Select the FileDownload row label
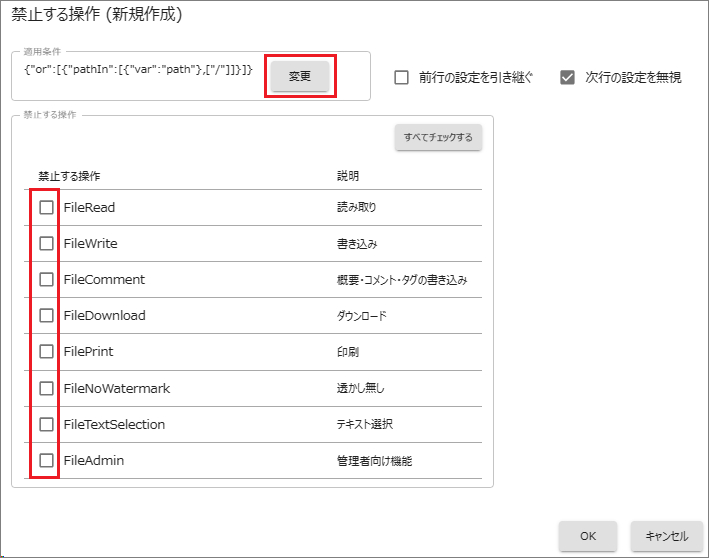 [x=104, y=315]
